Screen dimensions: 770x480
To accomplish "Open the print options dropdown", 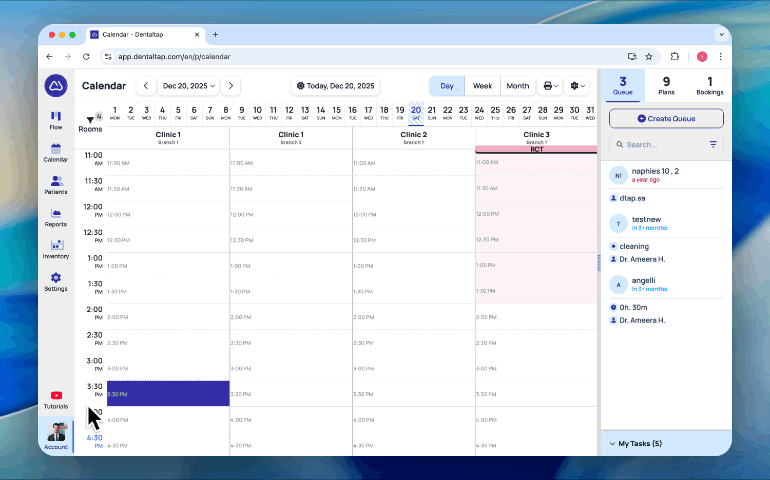I will click(x=550, y=86).
